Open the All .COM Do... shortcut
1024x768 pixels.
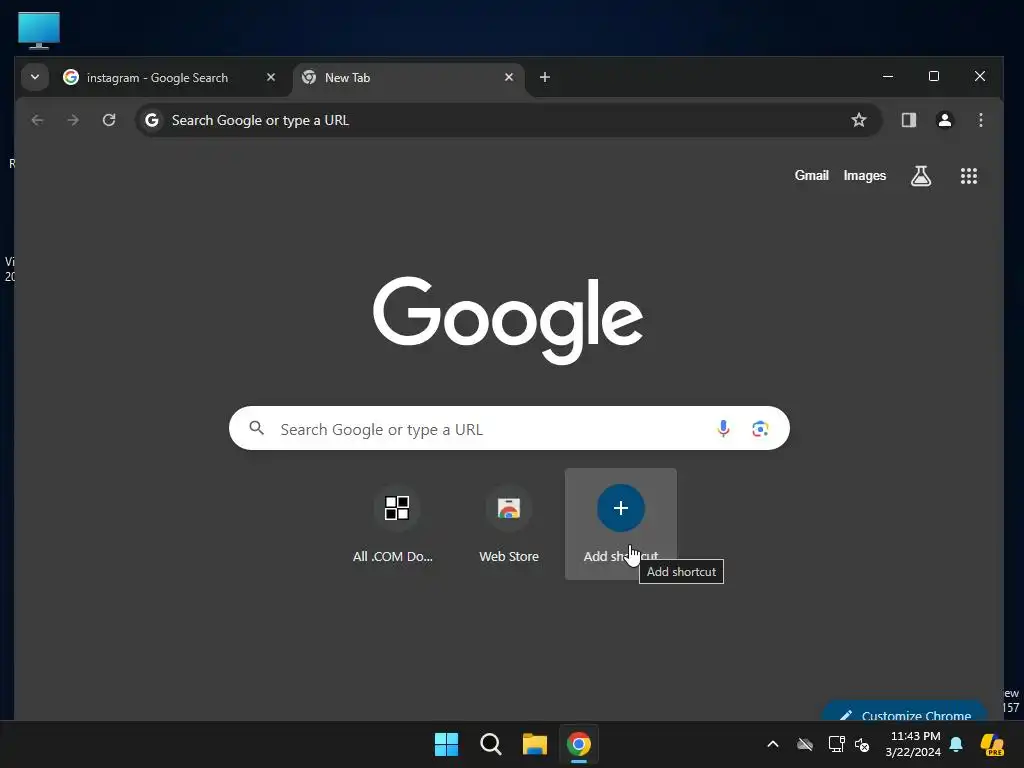coord(396,524)
